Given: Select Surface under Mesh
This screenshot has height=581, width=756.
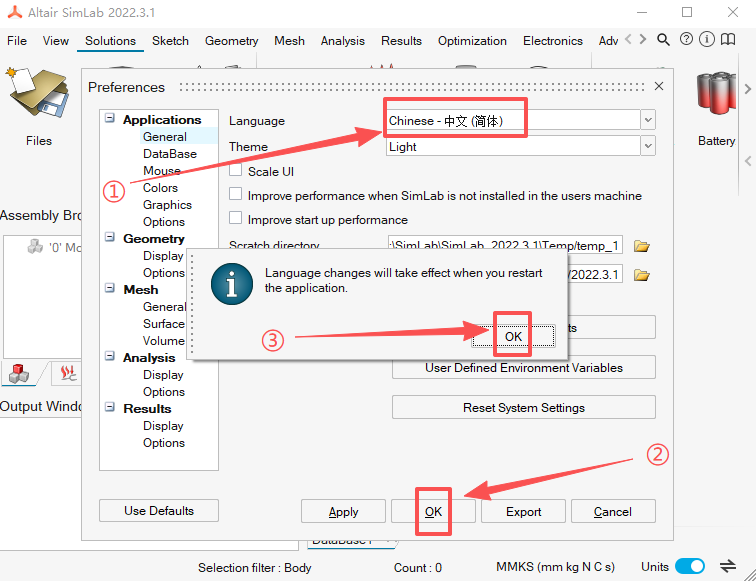Looking at the screenshot, I should [x=163, y=324].
